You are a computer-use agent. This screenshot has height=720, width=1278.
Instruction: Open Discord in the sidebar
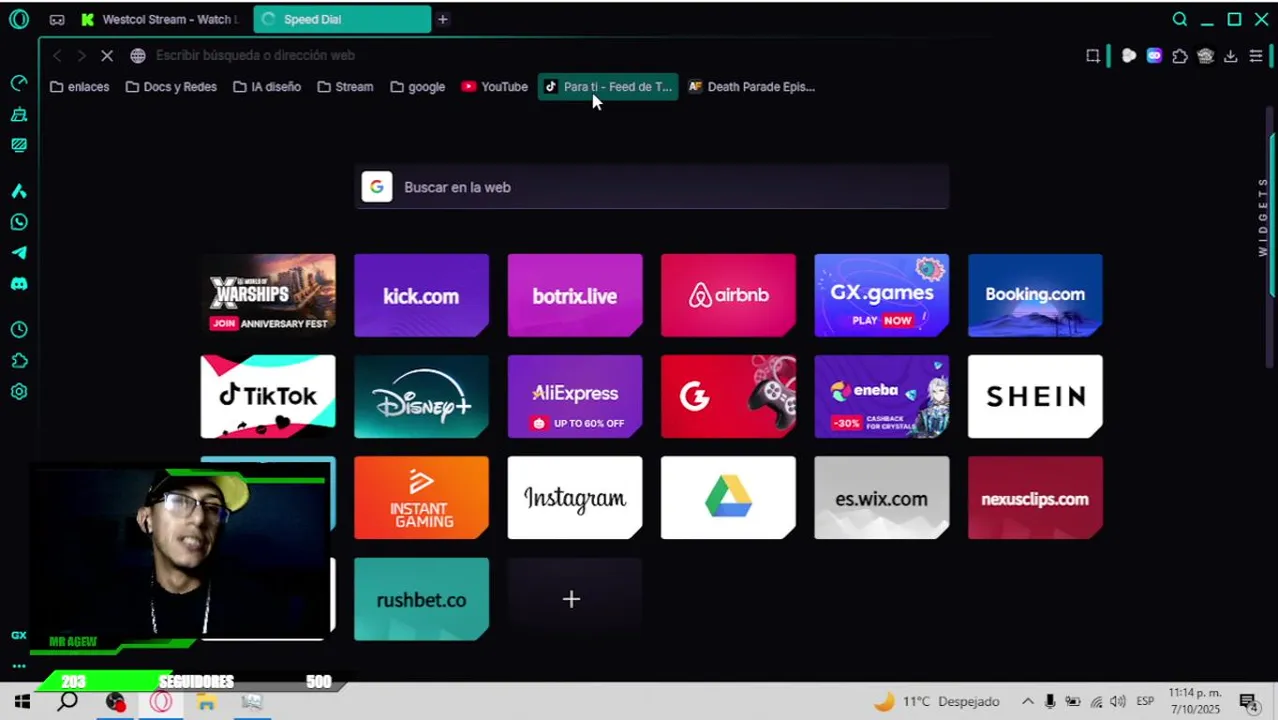[18, 284]
